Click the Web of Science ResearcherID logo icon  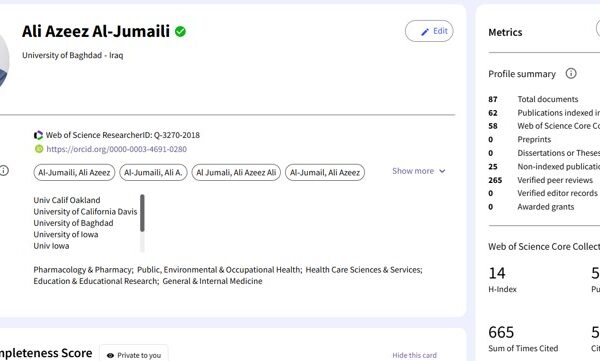click(38, 135)
